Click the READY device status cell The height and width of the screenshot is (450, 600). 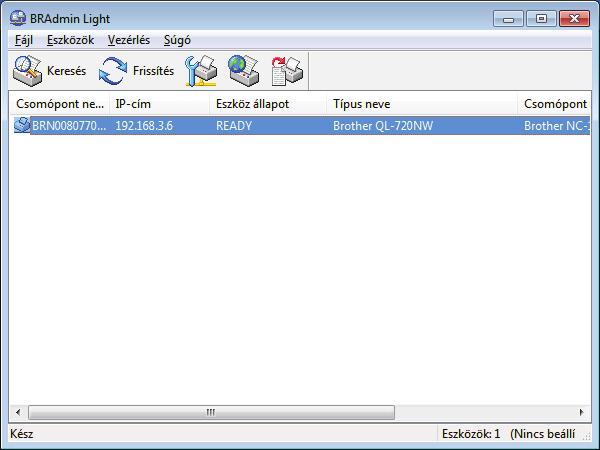[234, 126]
